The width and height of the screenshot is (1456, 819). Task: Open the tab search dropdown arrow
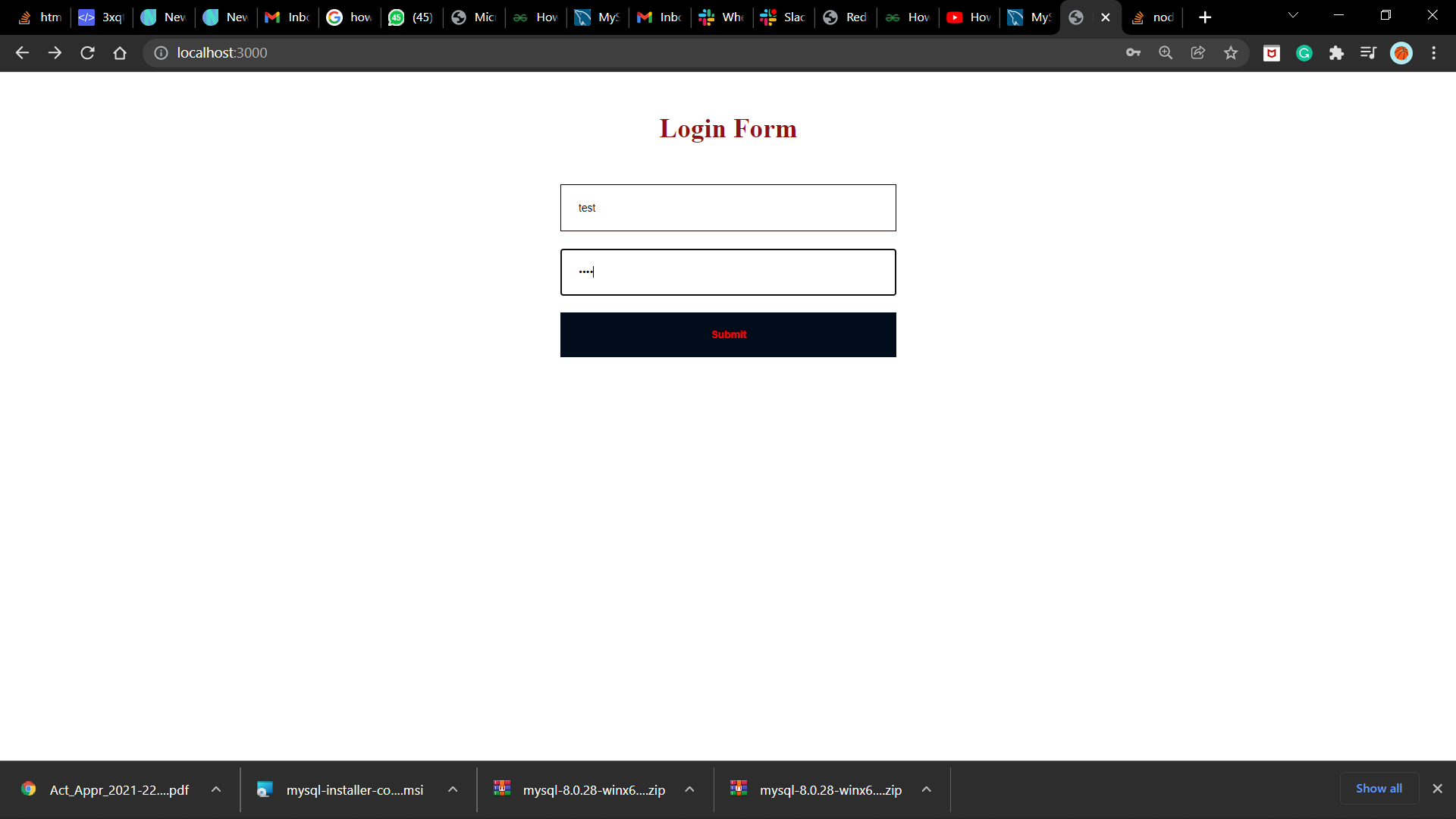click(x=1293, y=15)
